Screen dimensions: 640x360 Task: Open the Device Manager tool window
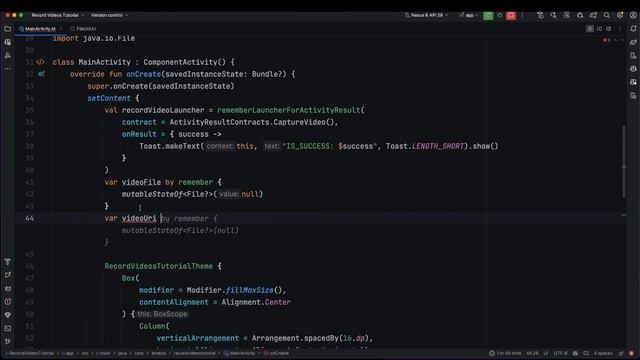point(633,56)
